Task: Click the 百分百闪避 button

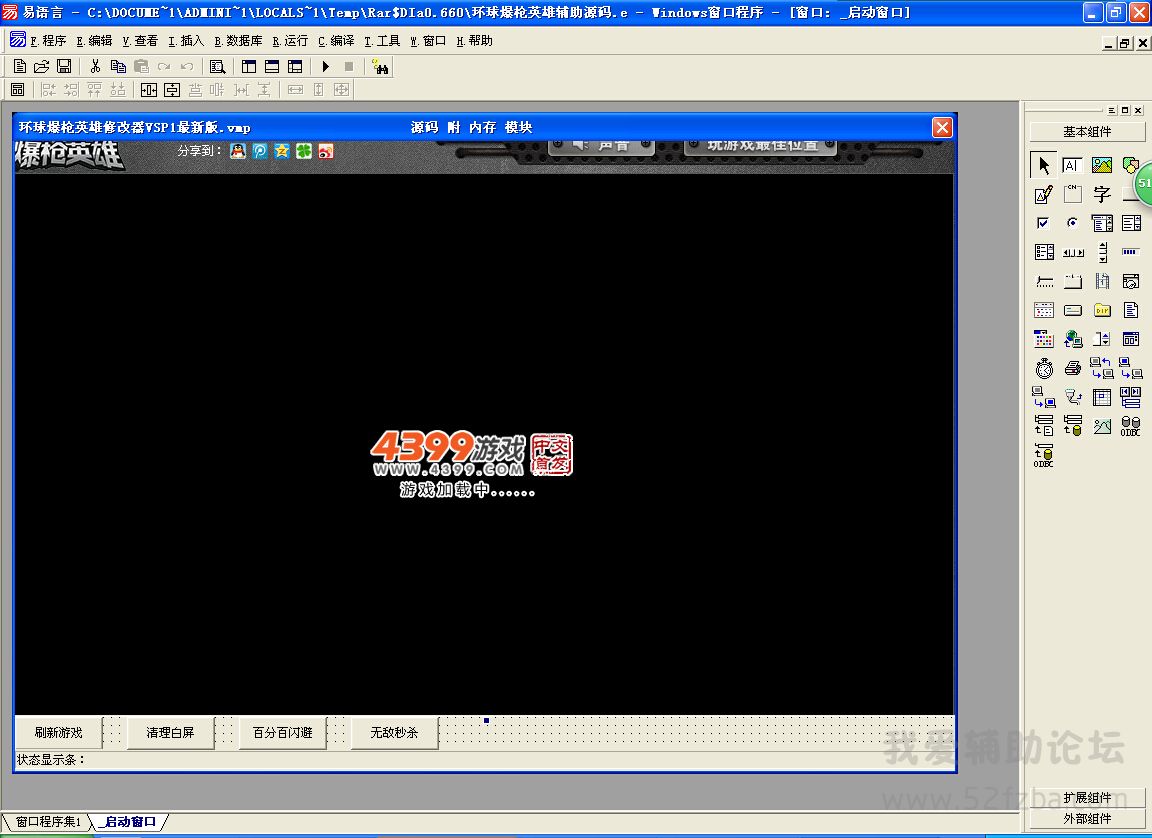Action: pyautogui.click(x=283, y=732)
